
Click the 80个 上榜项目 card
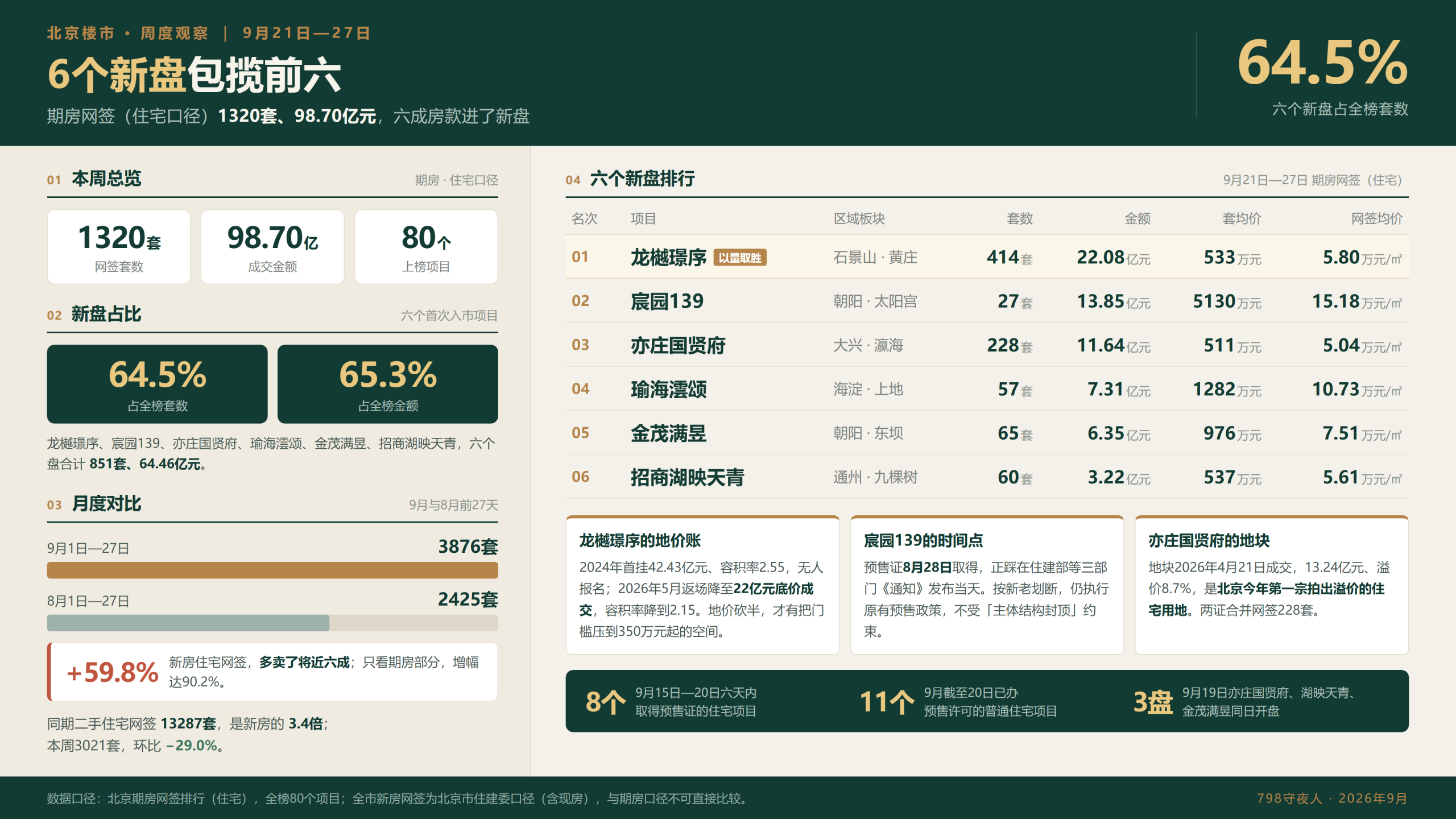click(427, 247)
